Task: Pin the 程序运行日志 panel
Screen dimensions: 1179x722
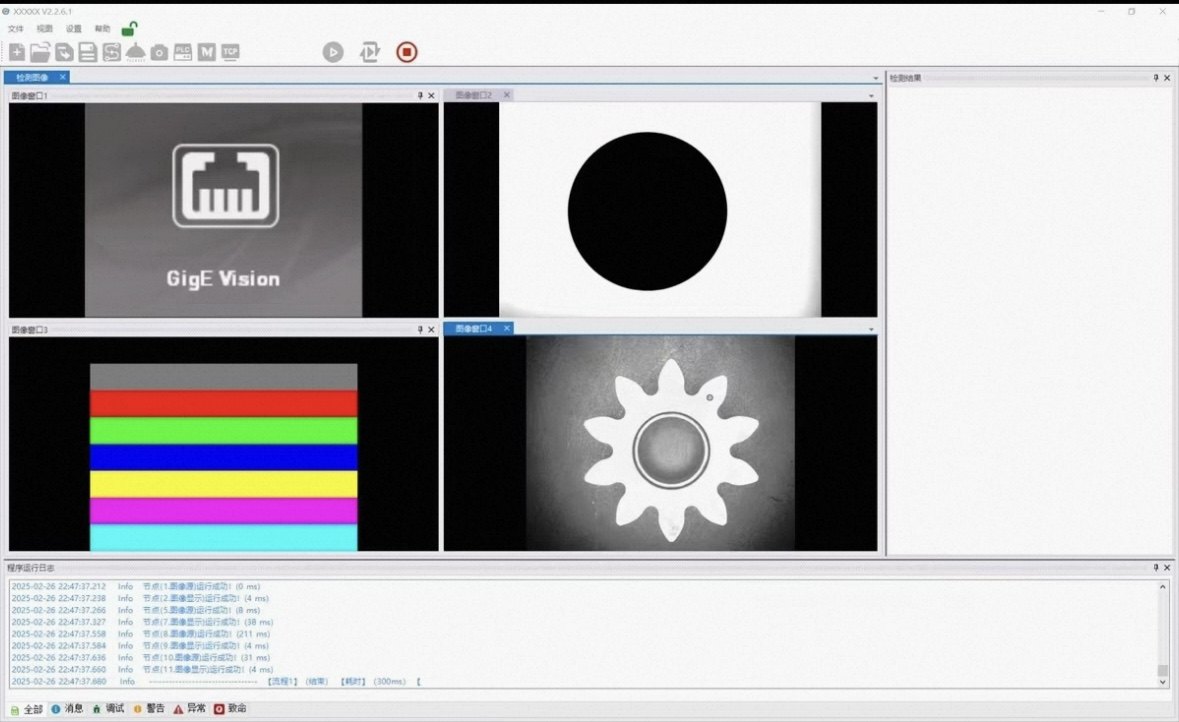Action: (x=1156, y=568)
